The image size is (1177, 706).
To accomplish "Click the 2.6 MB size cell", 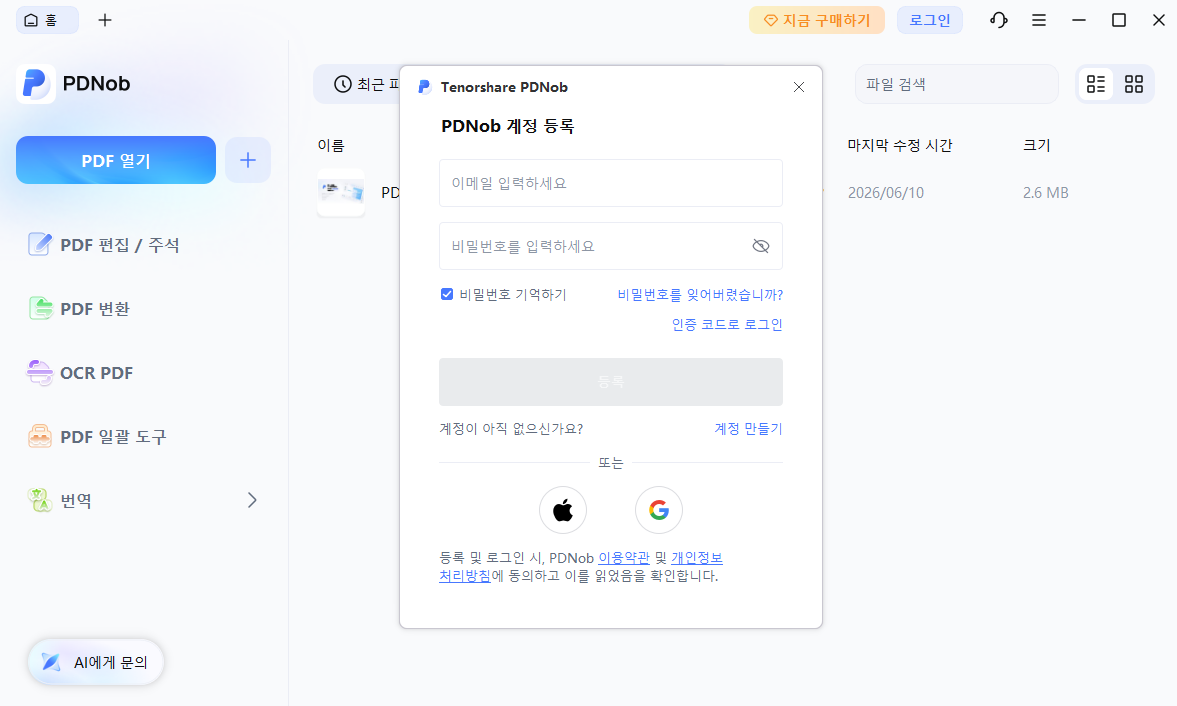I will tap(1046, 193).
